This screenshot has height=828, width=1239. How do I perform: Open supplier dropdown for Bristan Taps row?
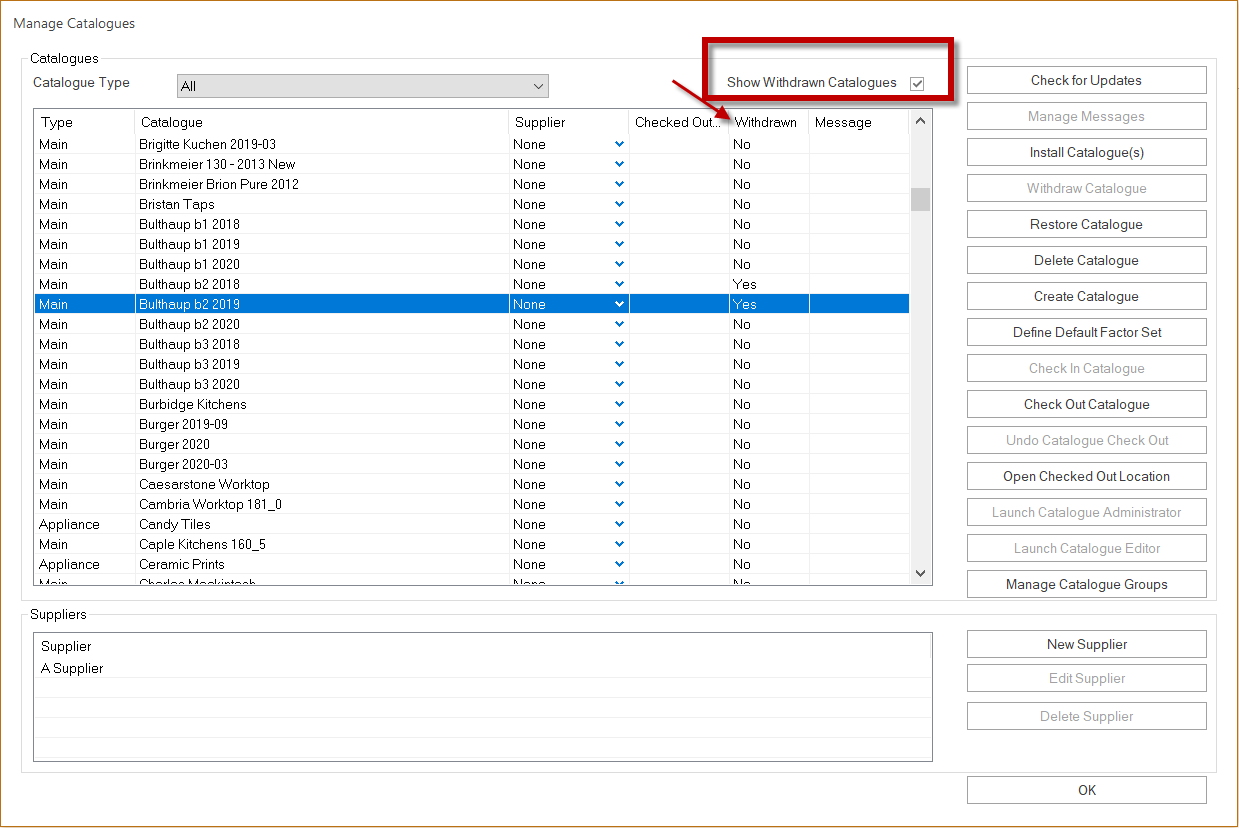click(x=620, y=204)
